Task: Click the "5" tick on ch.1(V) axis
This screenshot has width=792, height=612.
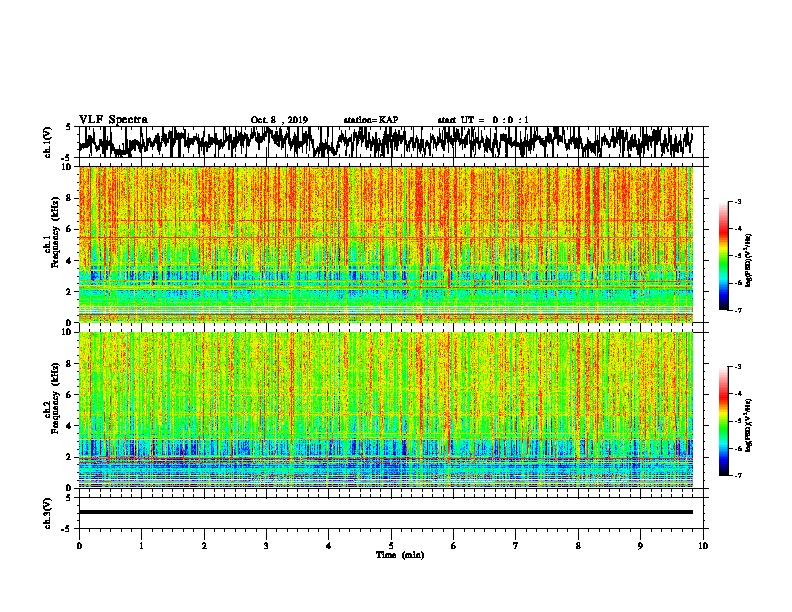Action: pos(69,127)
